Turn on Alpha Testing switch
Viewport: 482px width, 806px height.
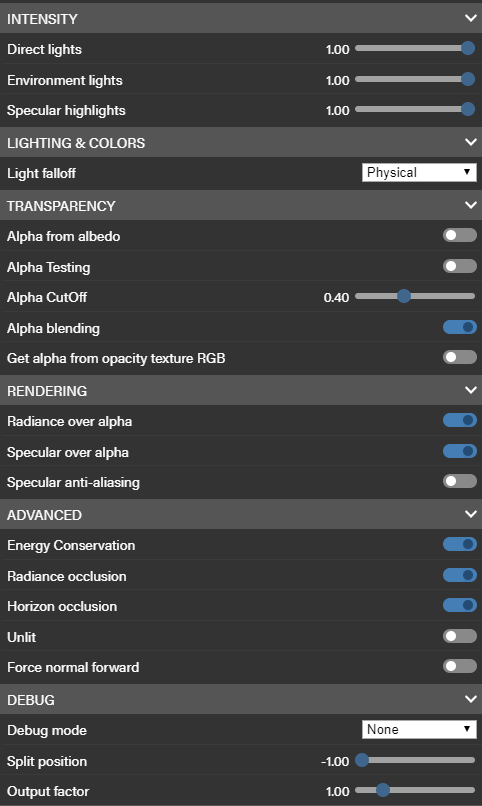click(459, 266)
